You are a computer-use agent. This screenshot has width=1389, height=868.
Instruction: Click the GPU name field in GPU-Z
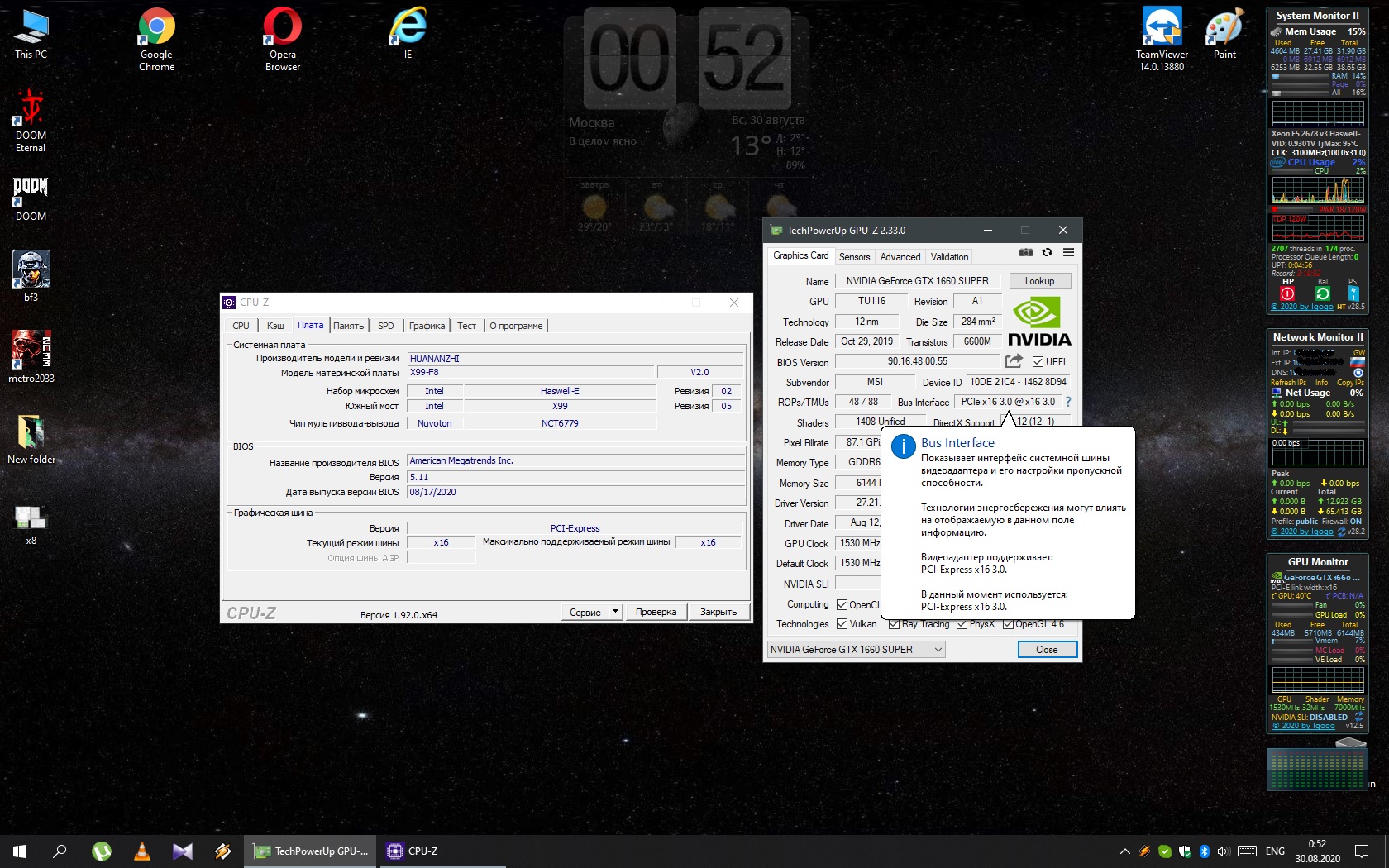[x=918, y=281]
